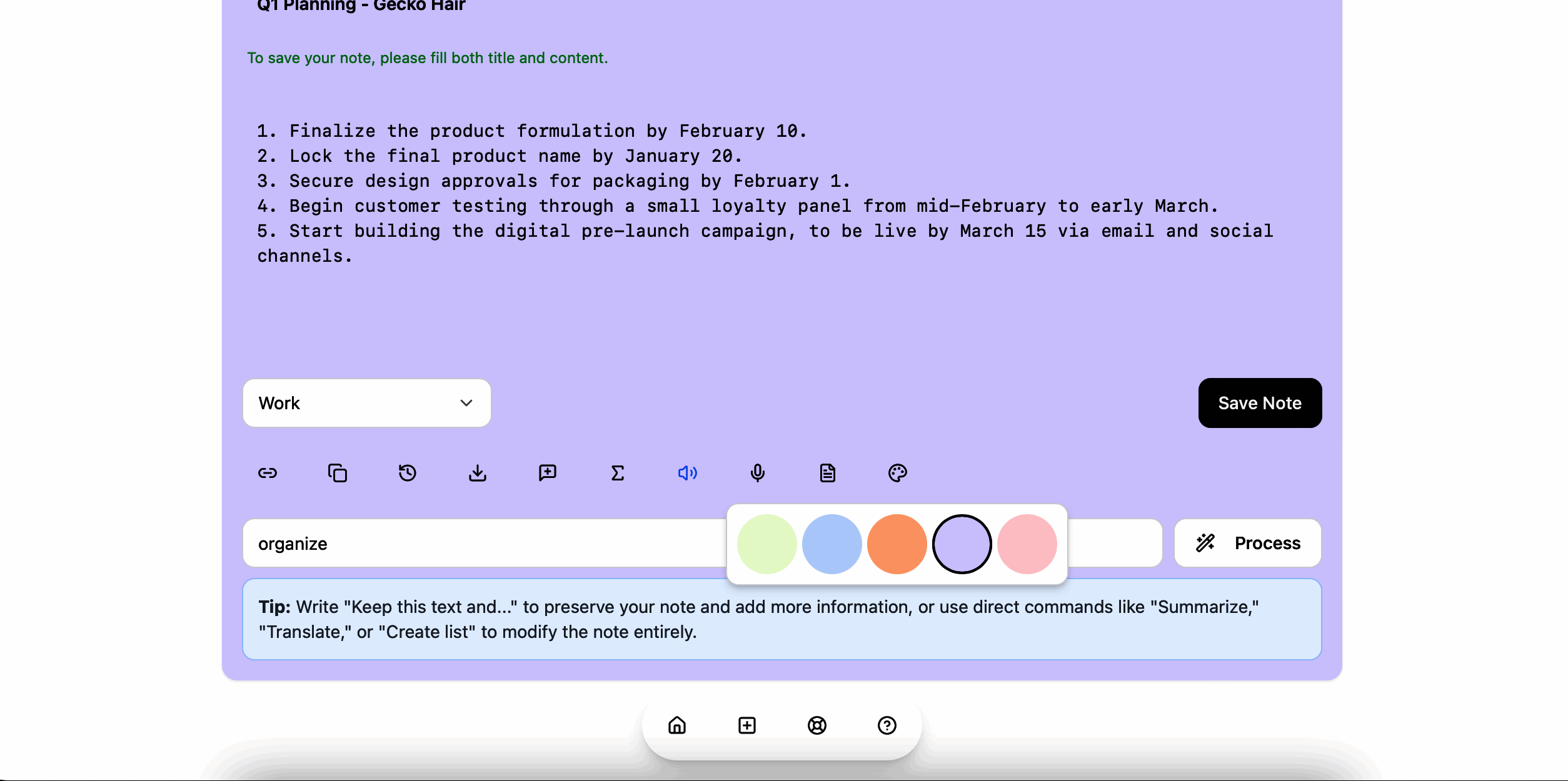Select the light green color swatch
The width and height of the screenshot is (1568, 781).
click(767, 544)
